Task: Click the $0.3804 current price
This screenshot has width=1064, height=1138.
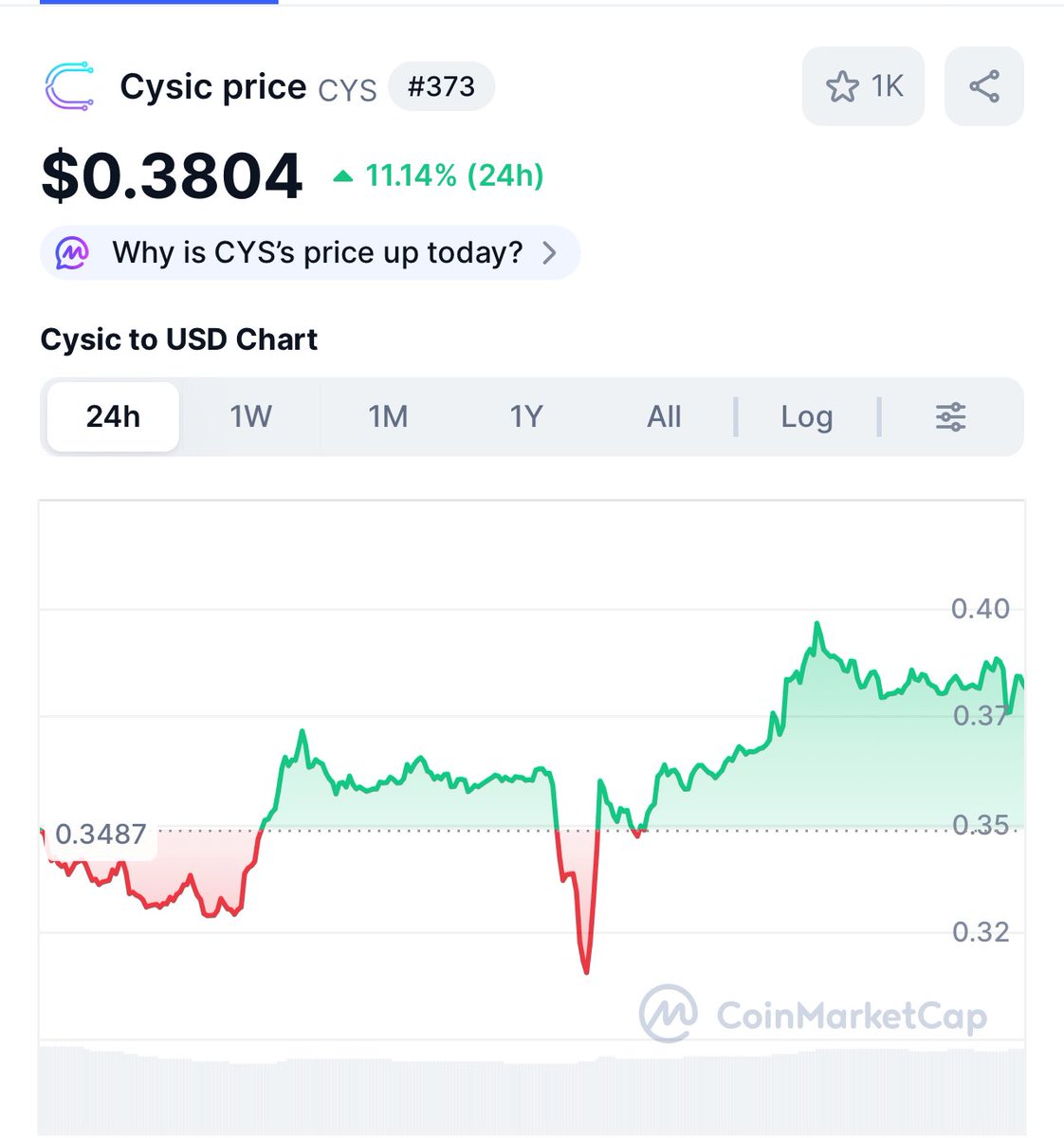Action: (x=172, y=176)
